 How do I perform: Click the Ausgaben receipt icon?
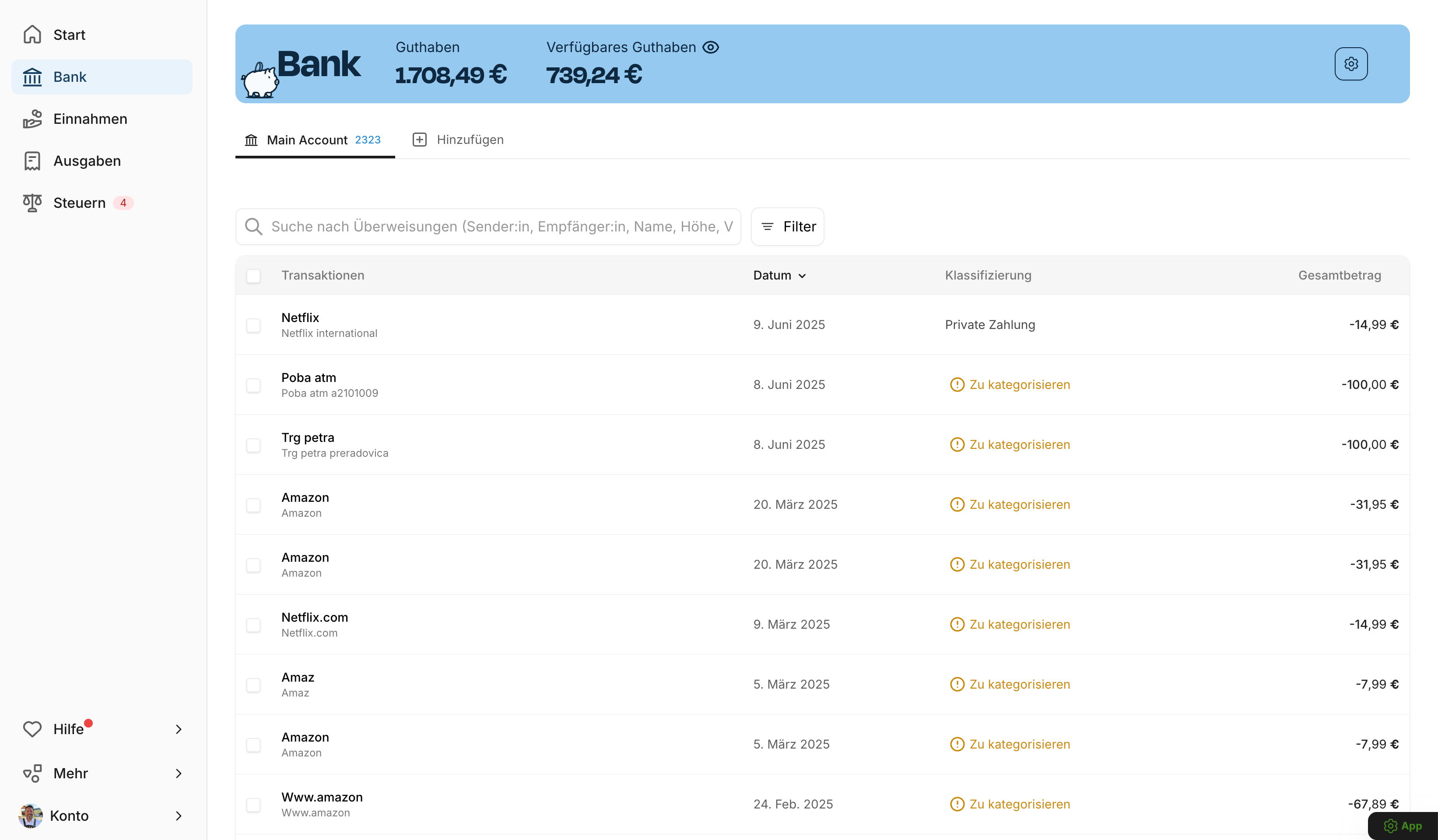[x=32, y=161]
